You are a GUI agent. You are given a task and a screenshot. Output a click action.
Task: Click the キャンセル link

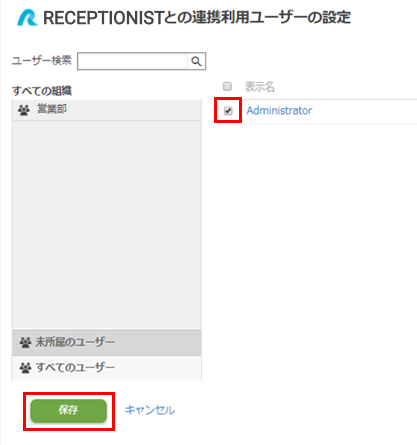(x=150, y=410)
